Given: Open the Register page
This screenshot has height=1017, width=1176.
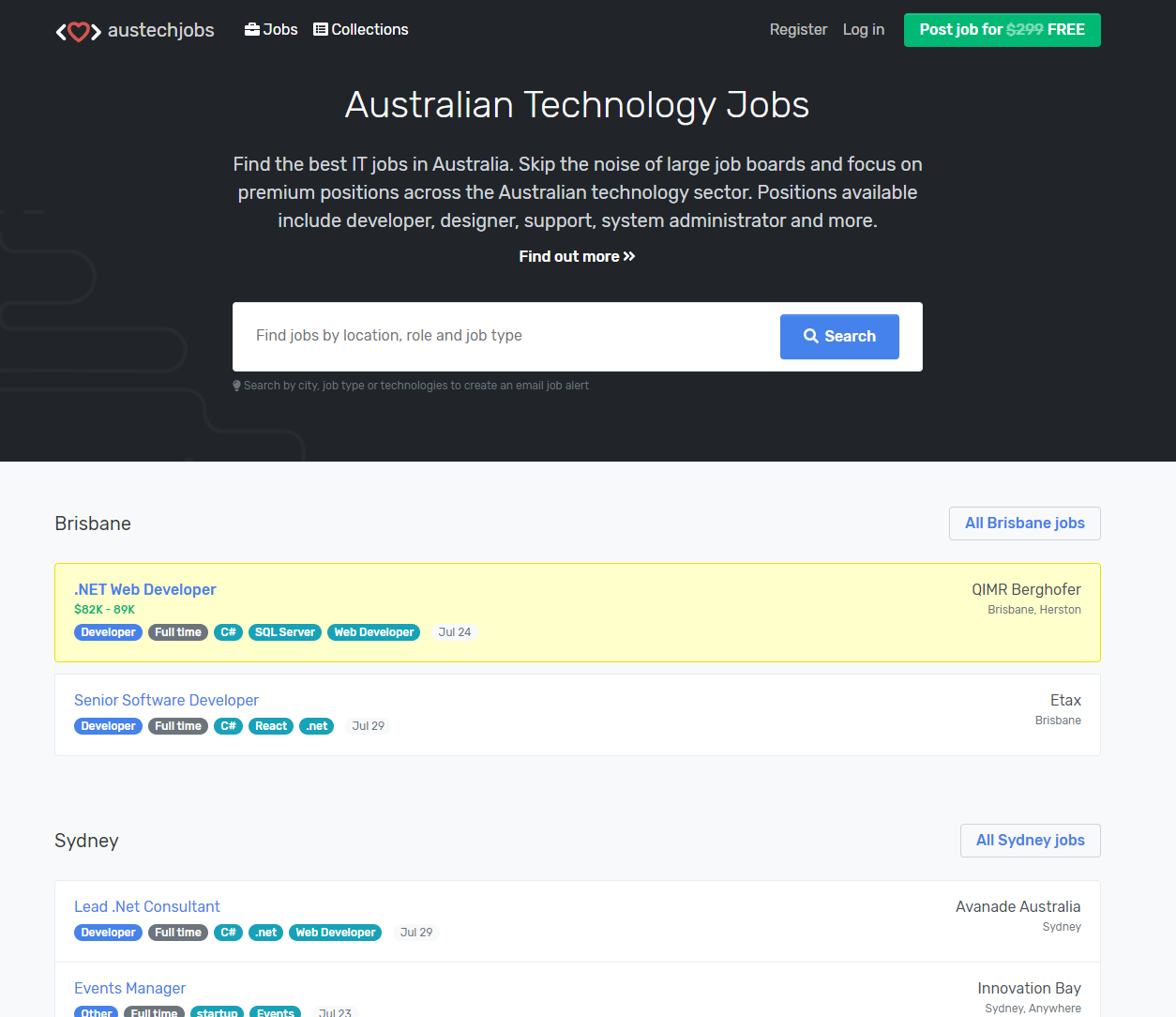Looking at the screenshot, I should [x=798, y=29].
